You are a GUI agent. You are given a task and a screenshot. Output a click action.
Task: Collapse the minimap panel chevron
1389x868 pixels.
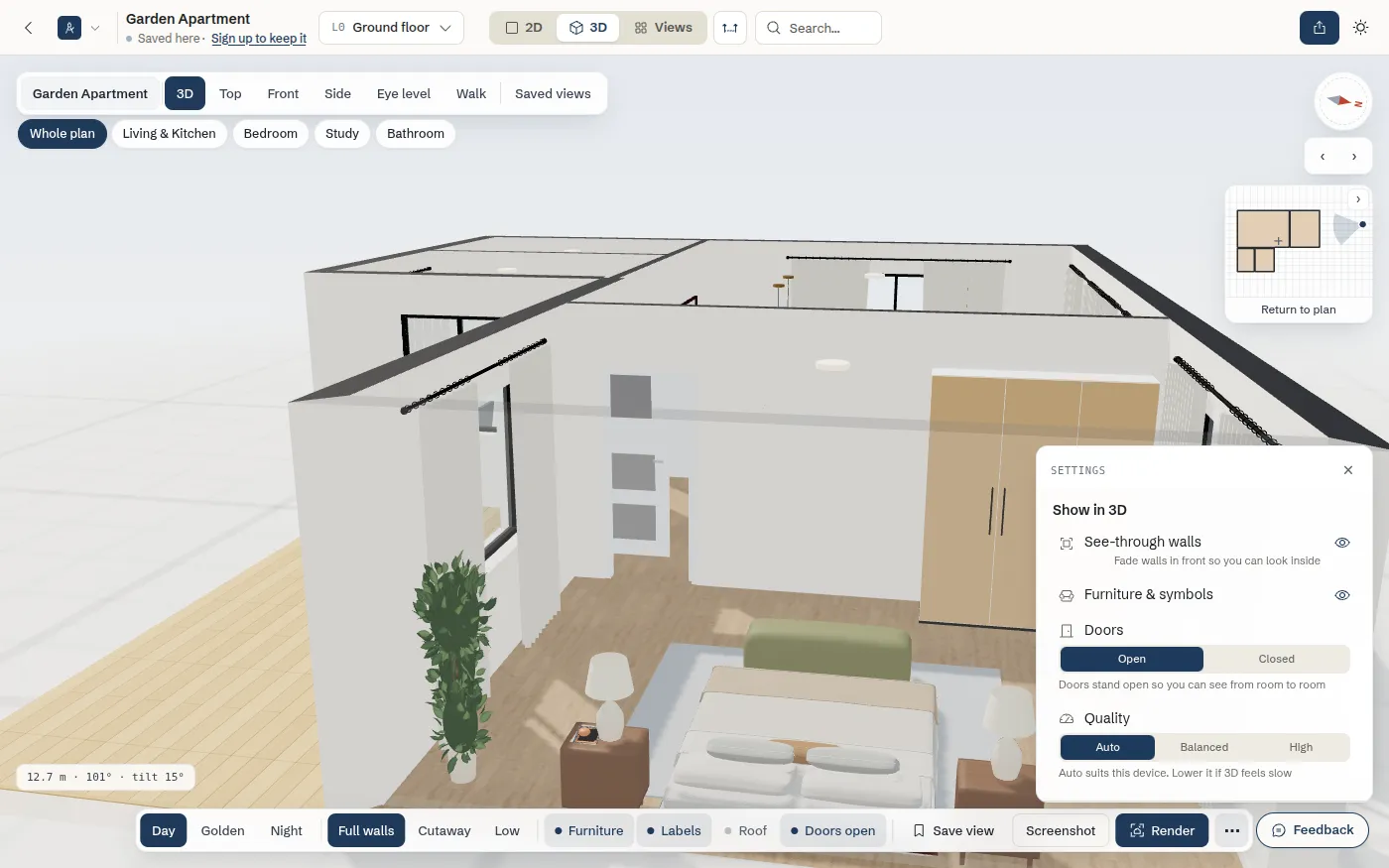pyautogui.click(x=1358, y=199)
